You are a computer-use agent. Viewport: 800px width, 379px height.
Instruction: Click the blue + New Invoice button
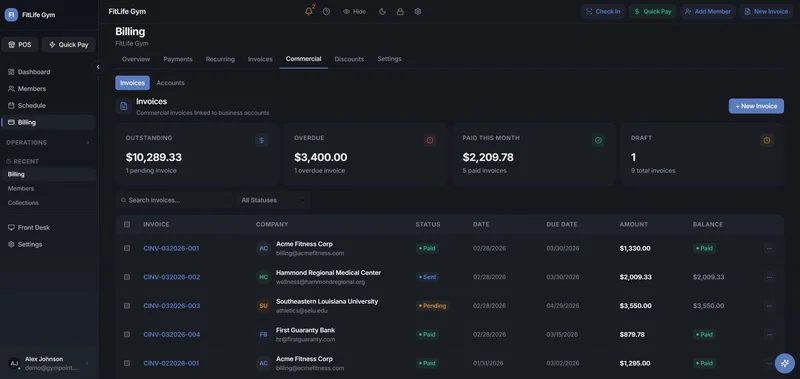[756, 106]
